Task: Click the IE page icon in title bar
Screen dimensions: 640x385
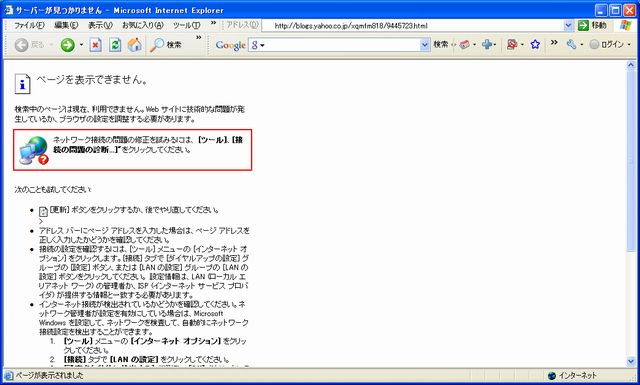Action: pyautogui.click(x=9, y=10)
